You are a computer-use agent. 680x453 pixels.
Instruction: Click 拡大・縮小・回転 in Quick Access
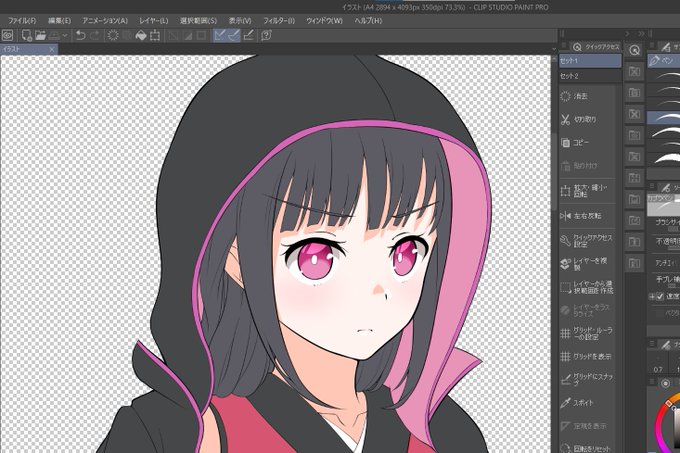click(587, 191)
